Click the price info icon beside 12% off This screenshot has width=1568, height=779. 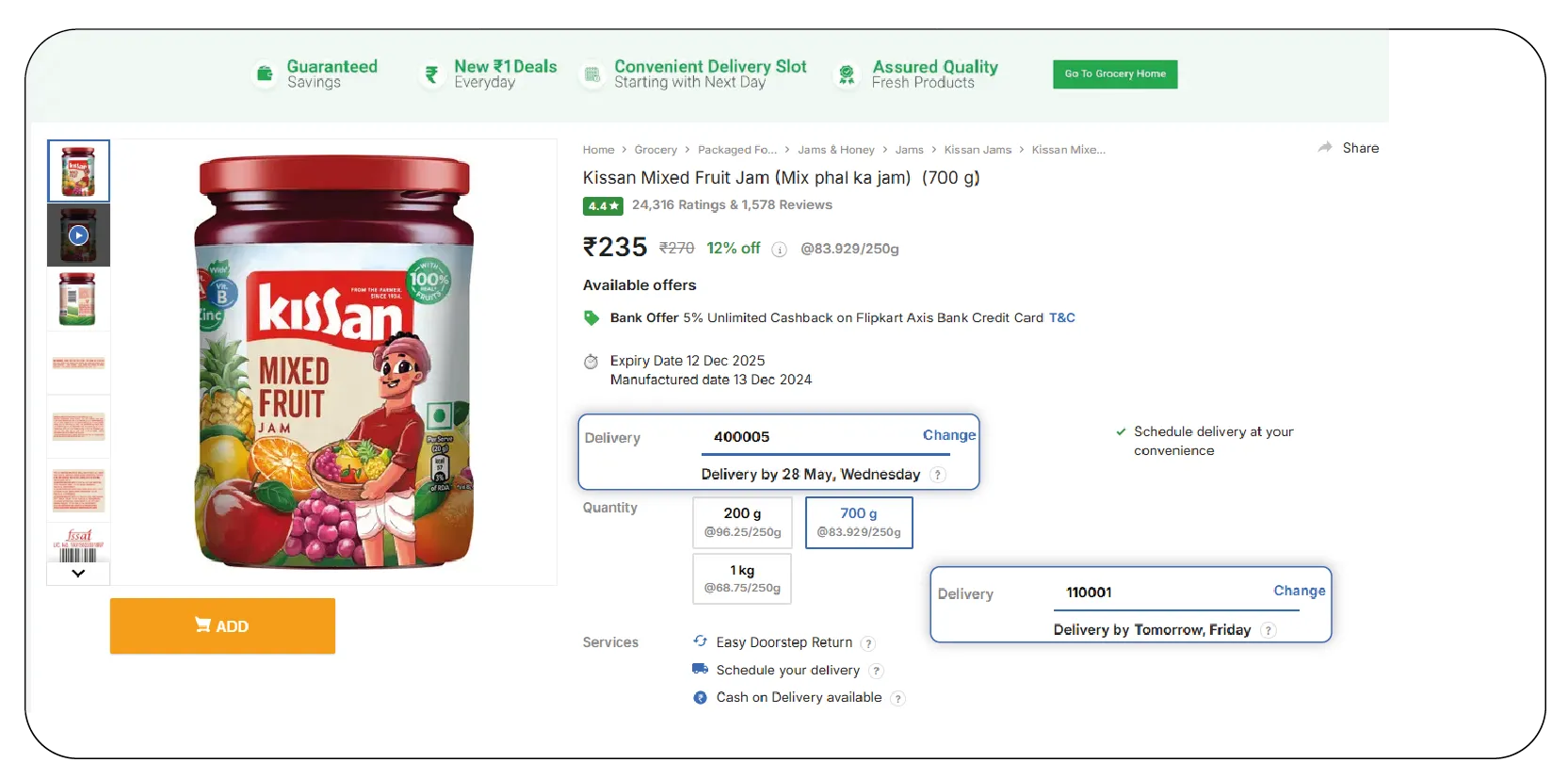[779, 250]
